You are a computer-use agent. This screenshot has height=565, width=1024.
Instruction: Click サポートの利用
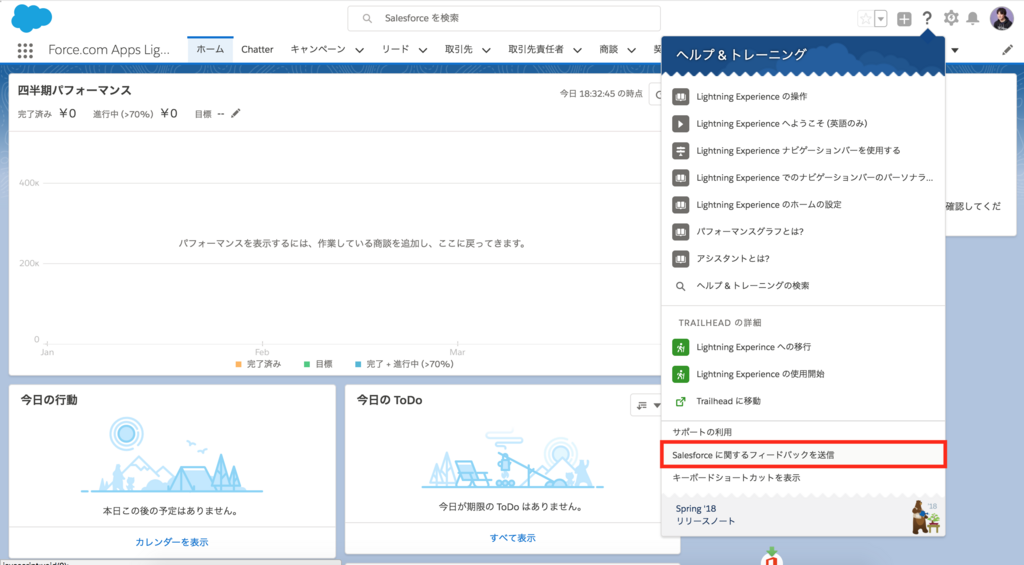click(702, 432)
